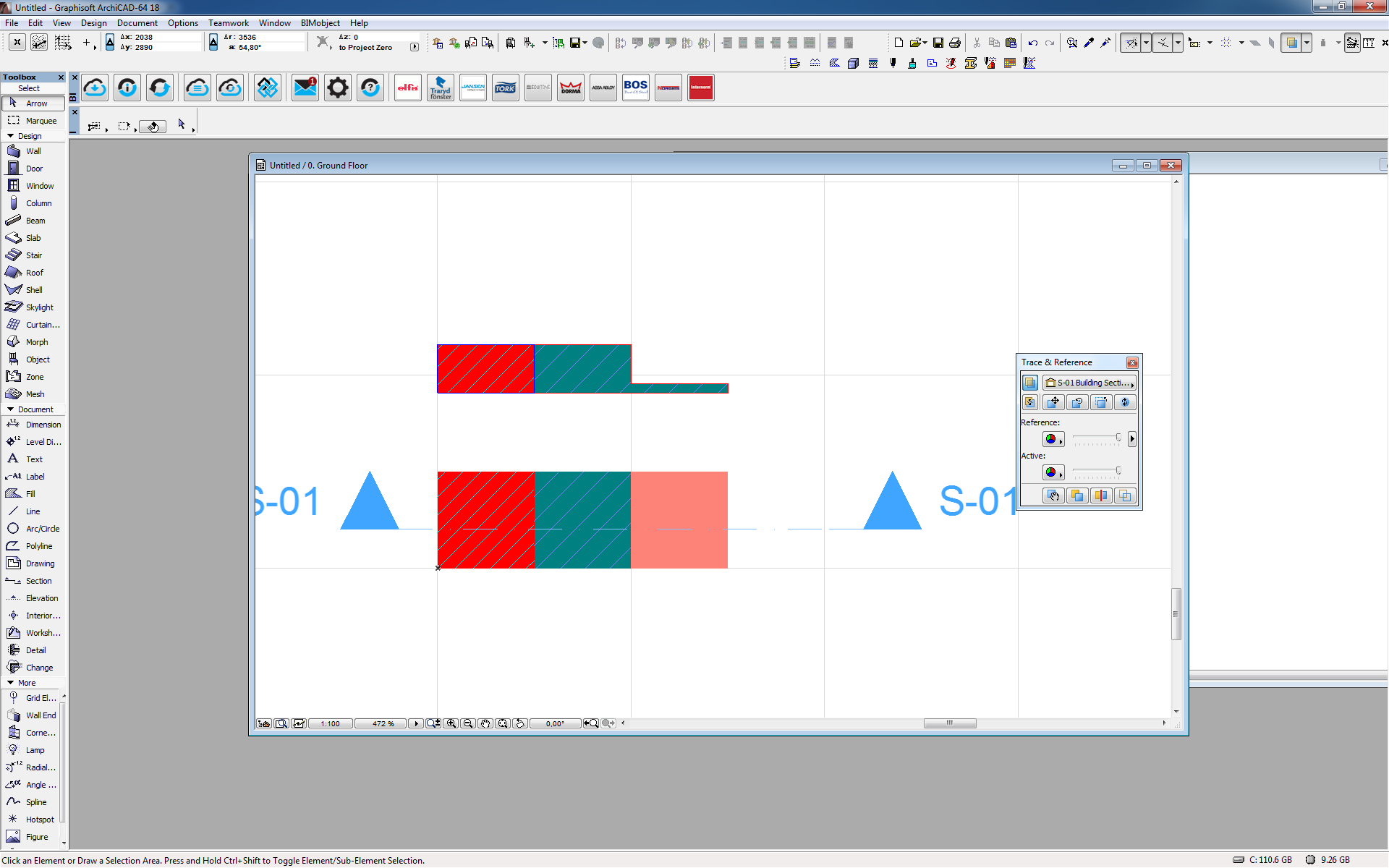The image size is (1389, 868).
Task: Click Rotate Reference icon in Trace panel
Action: [x=1077, y=402]
